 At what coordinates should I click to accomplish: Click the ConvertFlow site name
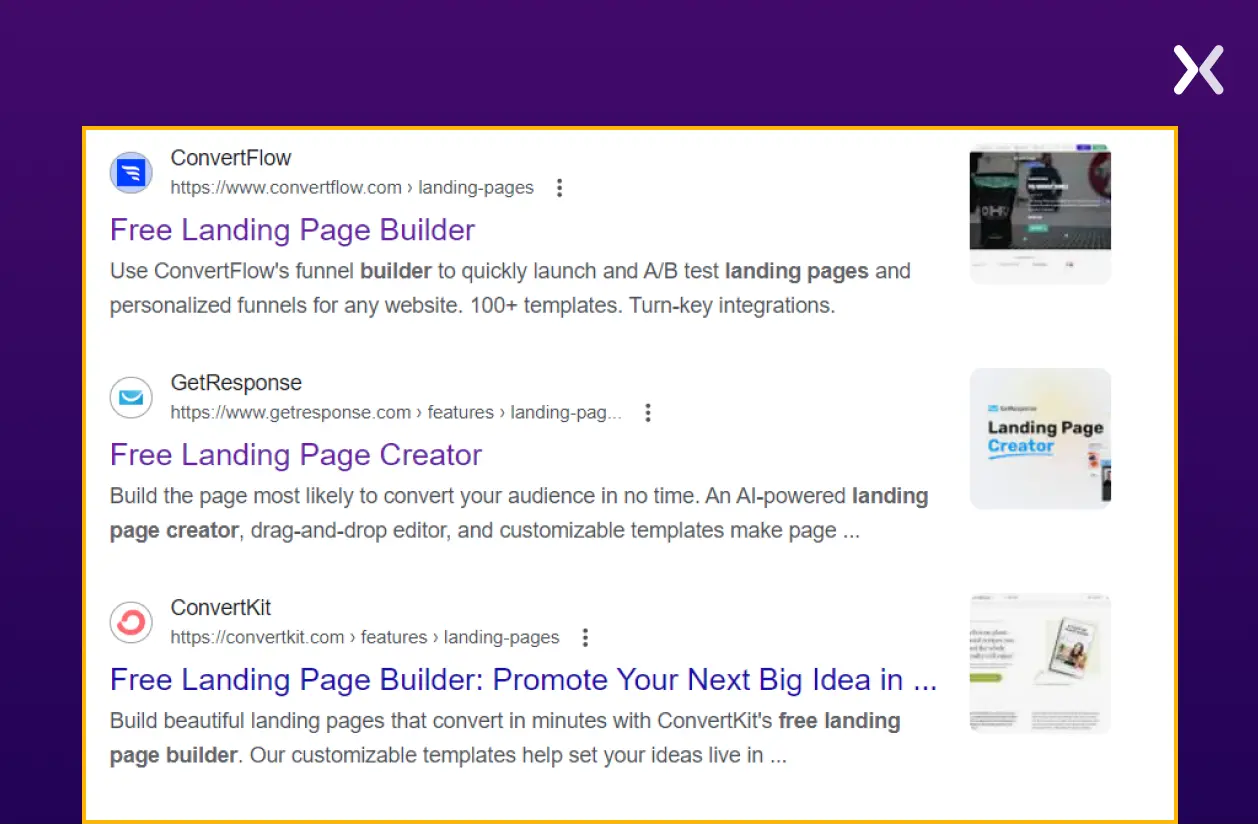pos(231,158)
